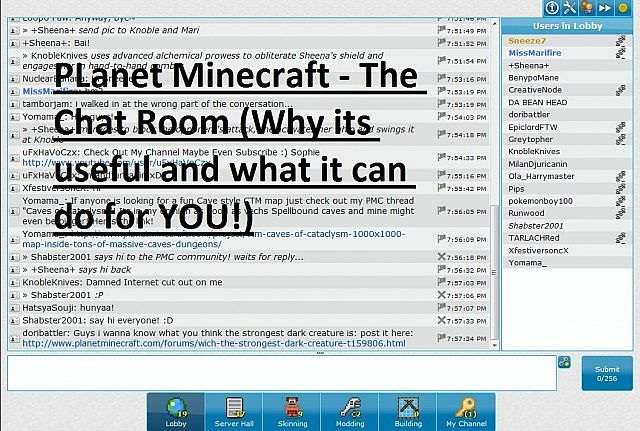The height and width of the screenshot is (431, 640).
Task: Click user icon left of 'KnobleKnives: Damned Internet'
Action: point(14,283)
